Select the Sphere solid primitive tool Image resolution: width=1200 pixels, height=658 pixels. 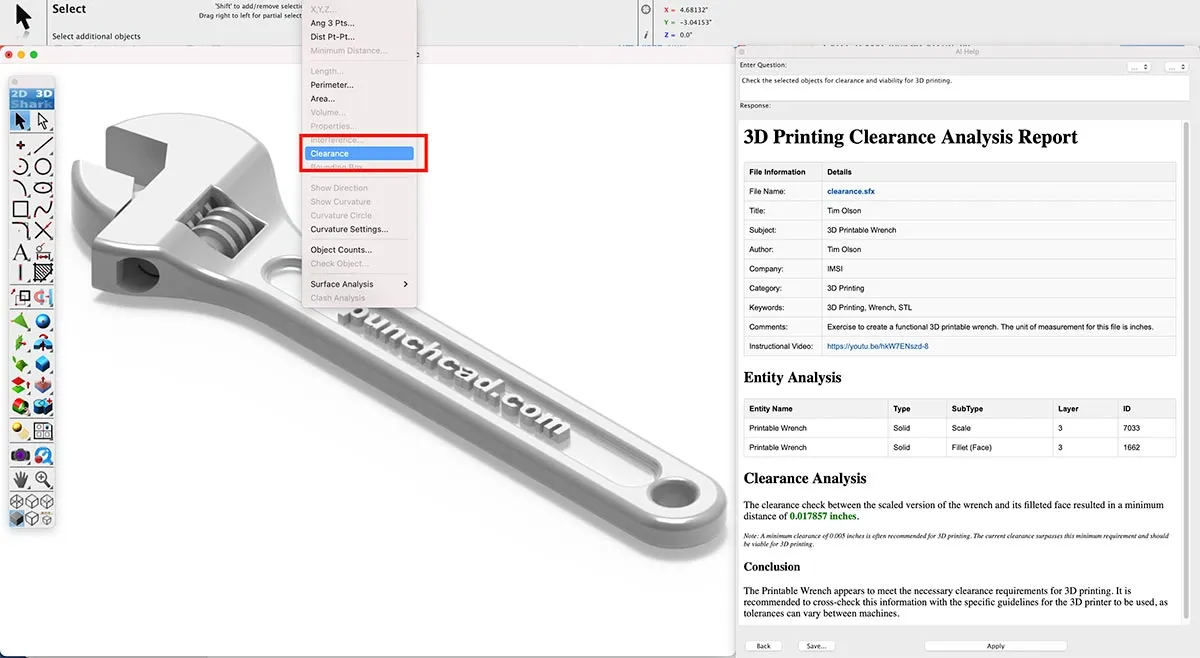(x=43, y=321)
